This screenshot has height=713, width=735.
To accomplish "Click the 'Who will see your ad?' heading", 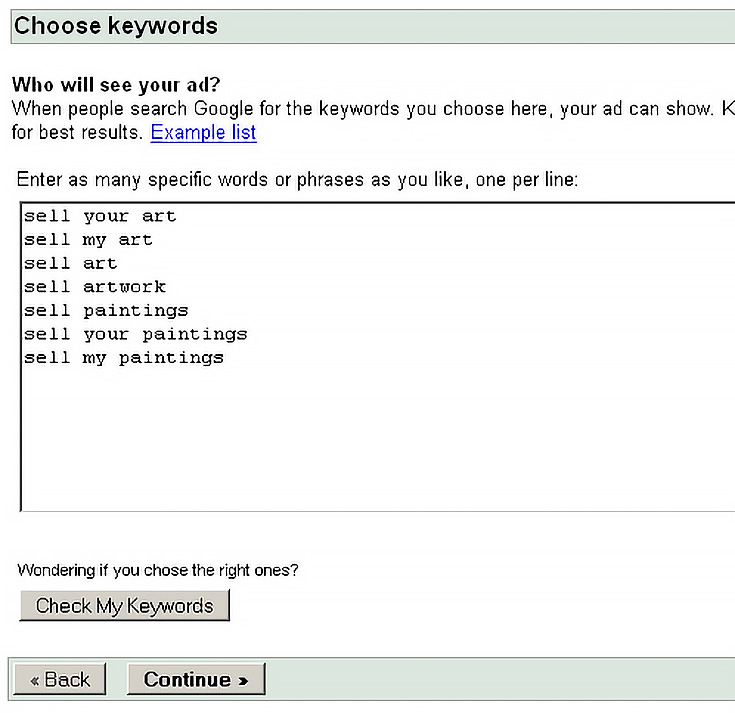I will pyautogui.click(x=116, y=85).
